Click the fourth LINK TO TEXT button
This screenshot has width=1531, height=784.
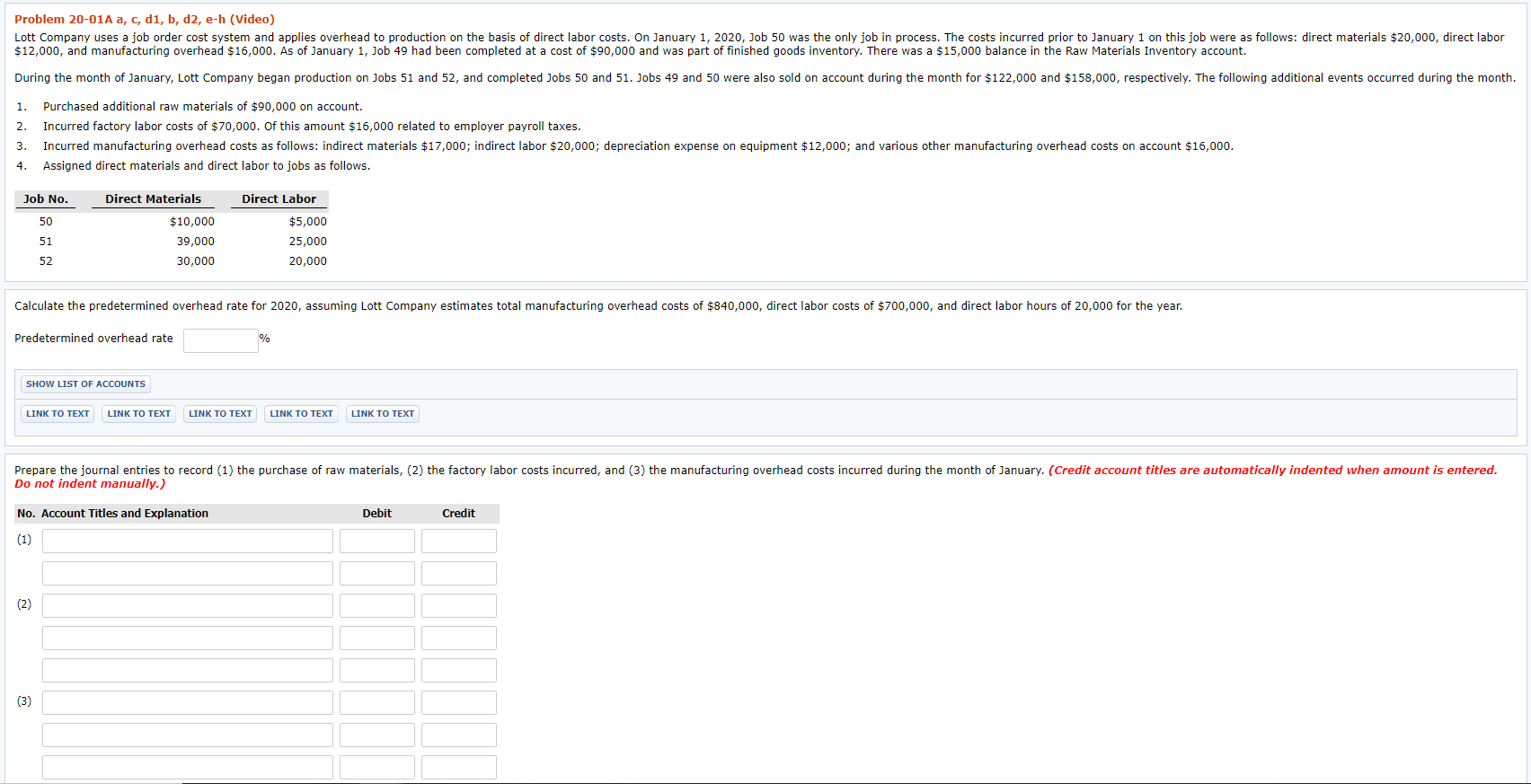click(301, 414)
